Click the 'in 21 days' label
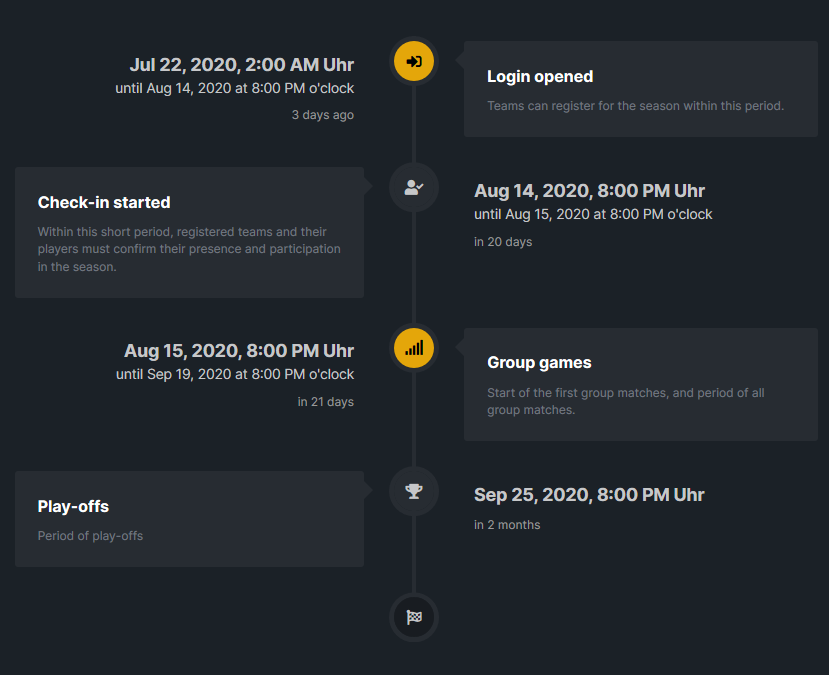The height and width of the screenshot is (675, 829). [x=326, y=402]
